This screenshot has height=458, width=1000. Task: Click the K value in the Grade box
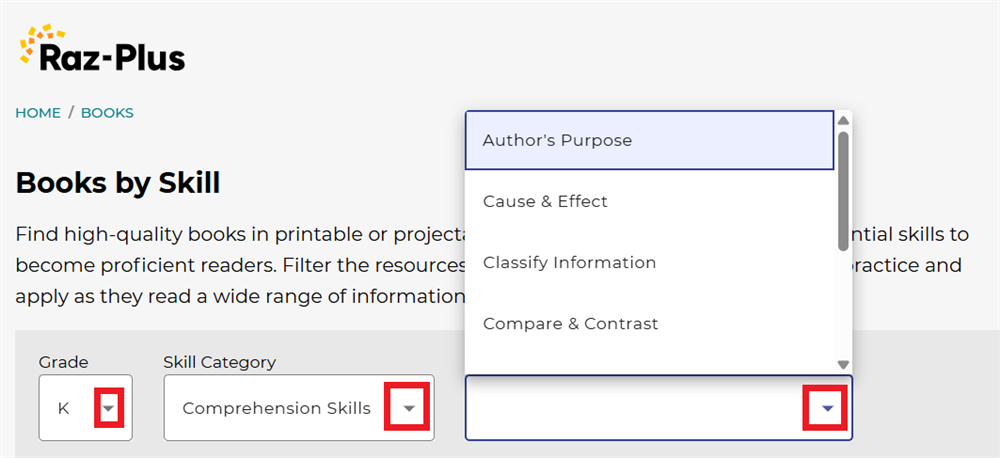(x=63, y=408)
